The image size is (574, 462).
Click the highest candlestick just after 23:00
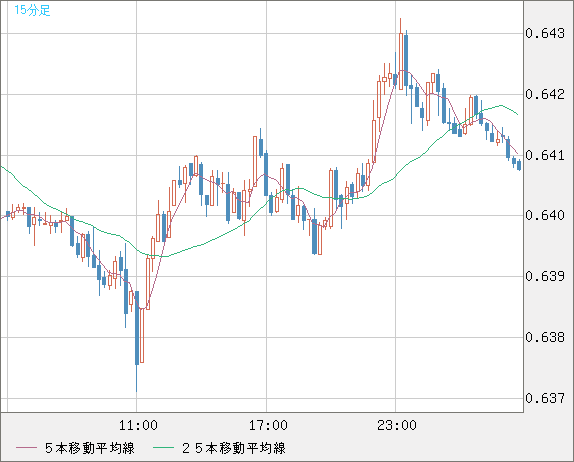click(401, 54)
